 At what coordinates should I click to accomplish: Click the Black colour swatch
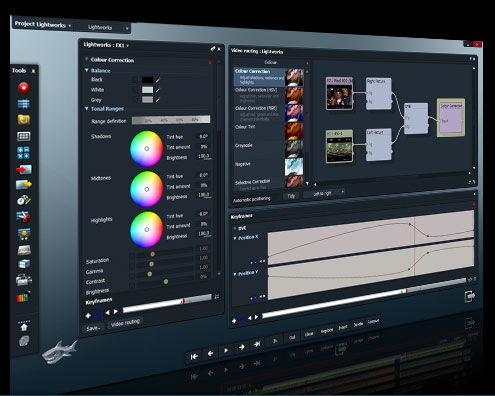tap(147, 80)
